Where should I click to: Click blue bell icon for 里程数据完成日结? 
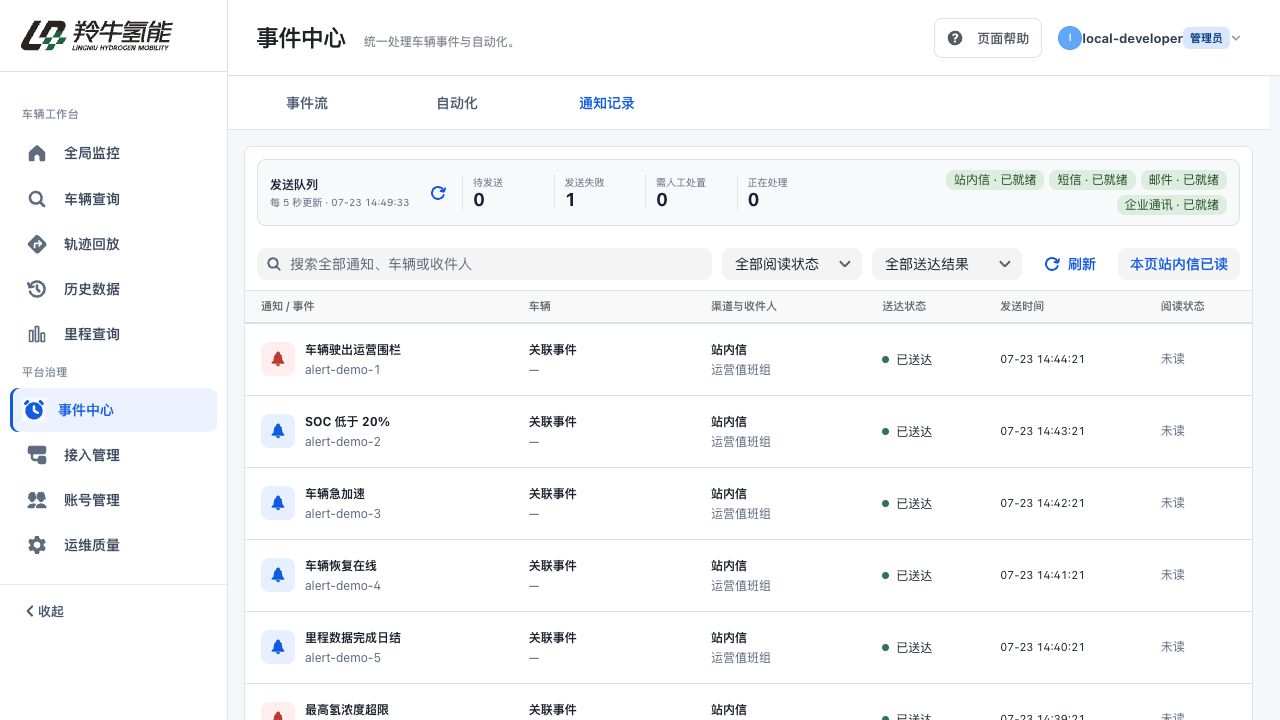tap(278, 647)
